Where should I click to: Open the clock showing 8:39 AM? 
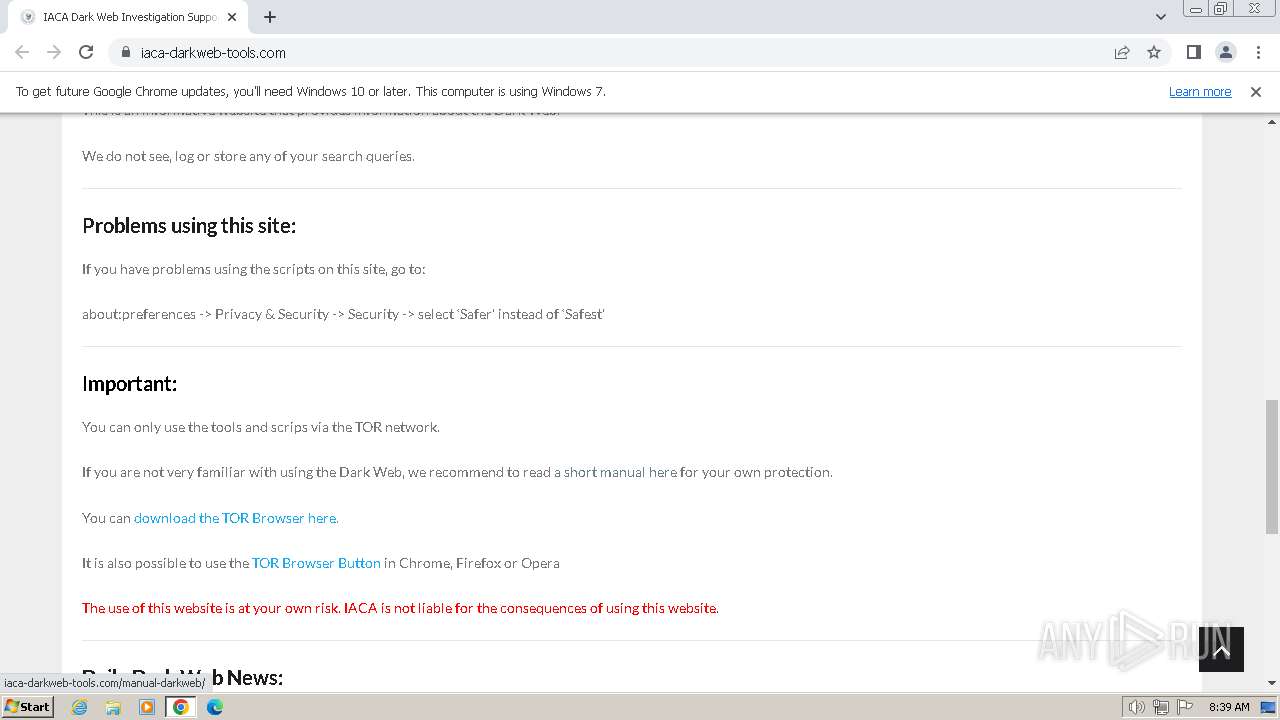(1229, 707)
